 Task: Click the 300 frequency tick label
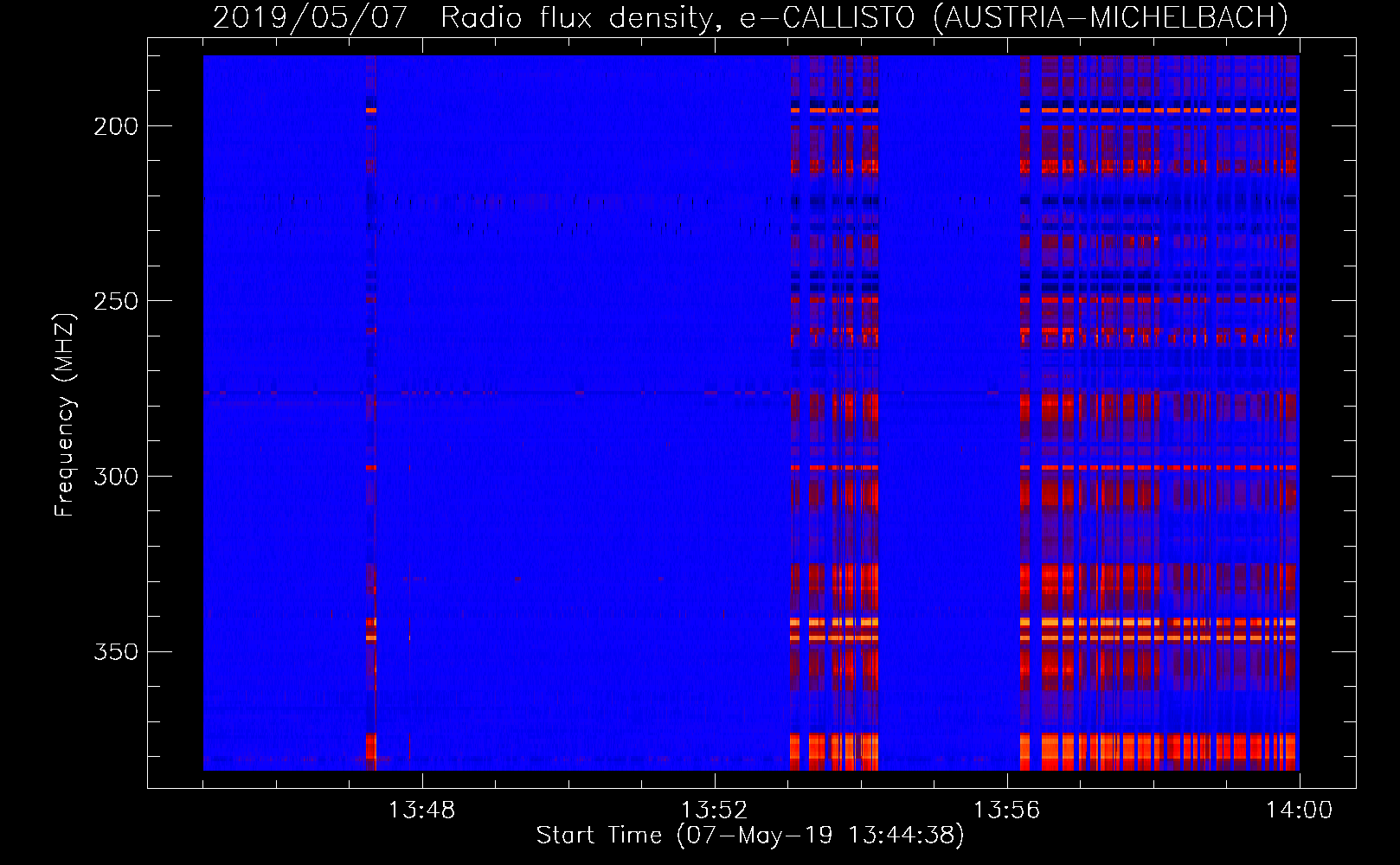click(116, 477)
